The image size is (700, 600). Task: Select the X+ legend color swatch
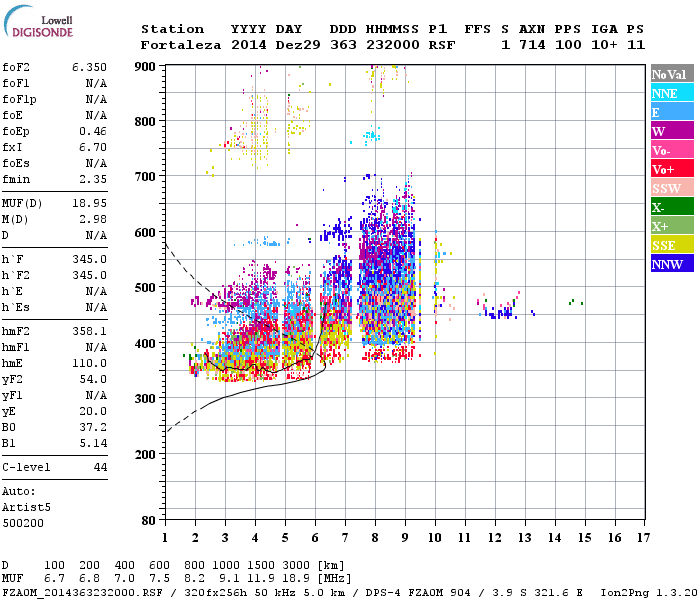click(672, 226)
